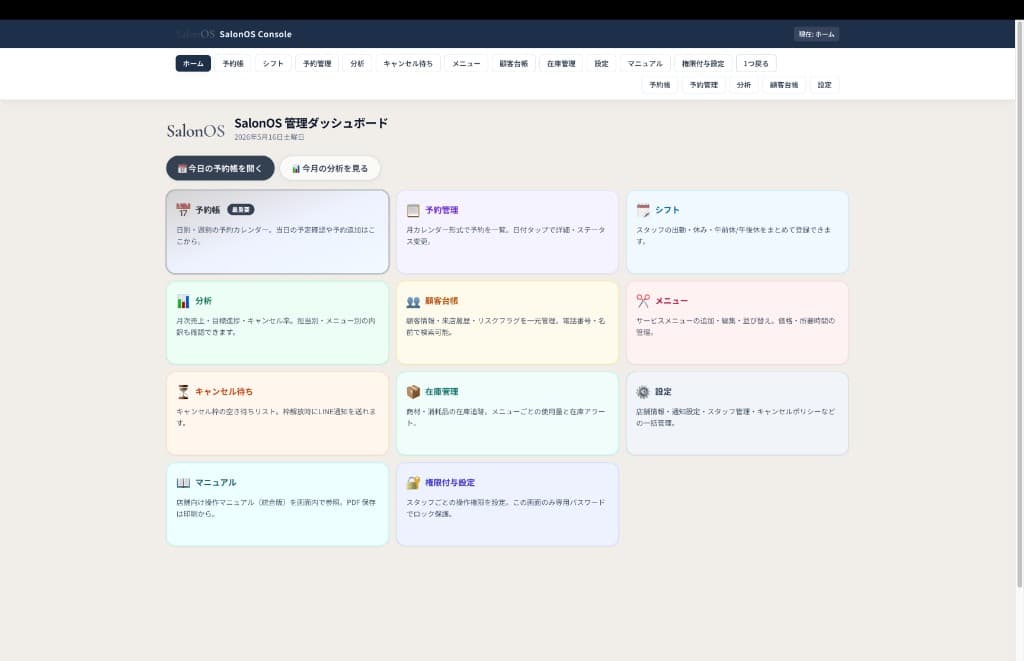Open the メニュー card title
This screenshot has height=661, width=1024.
(671, 300)
